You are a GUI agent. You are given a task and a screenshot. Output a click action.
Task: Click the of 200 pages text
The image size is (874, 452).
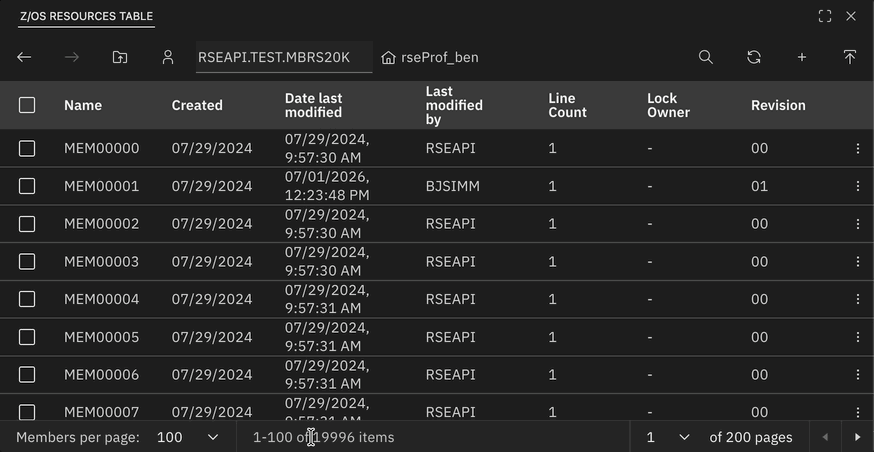[751, 438]
